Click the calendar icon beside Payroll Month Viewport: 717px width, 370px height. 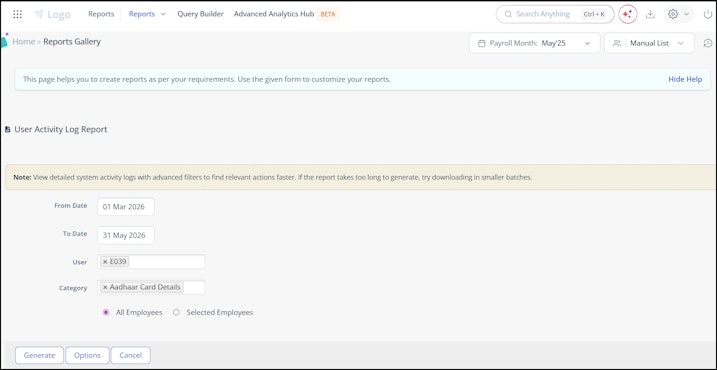click(481, 43)
